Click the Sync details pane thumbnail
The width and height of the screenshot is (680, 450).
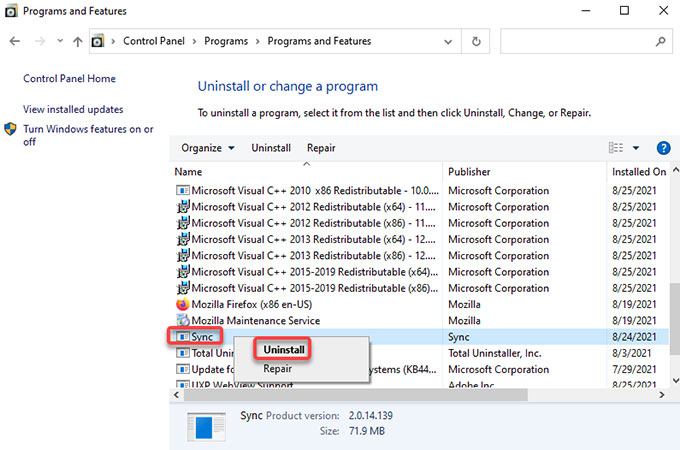click(206, 427)
